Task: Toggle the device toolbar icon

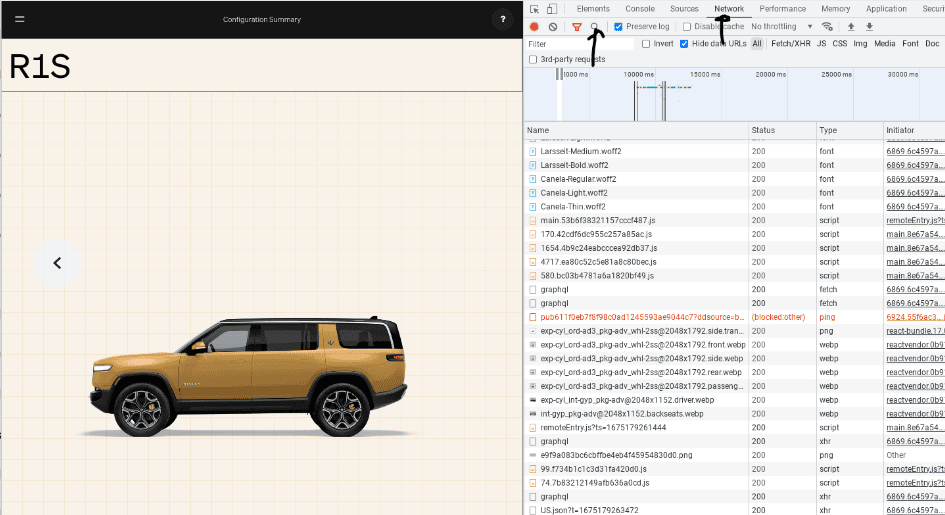Action: (551, 9)
